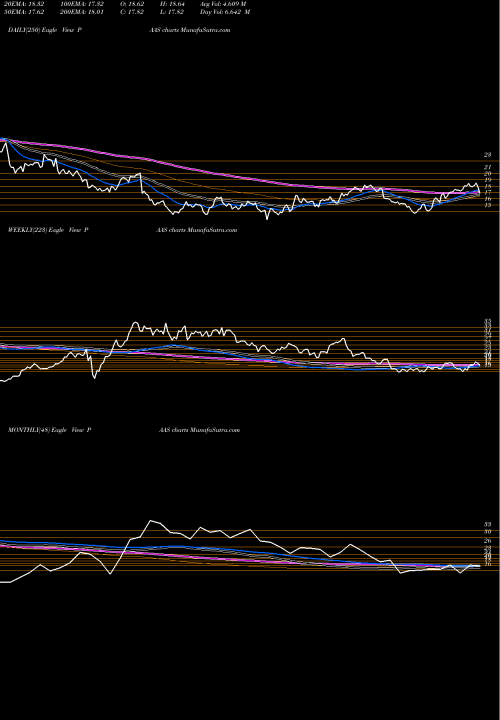Click the open price O: 18.62
The height and width of the screenshot is (720, 500).
tap(132, 4)
